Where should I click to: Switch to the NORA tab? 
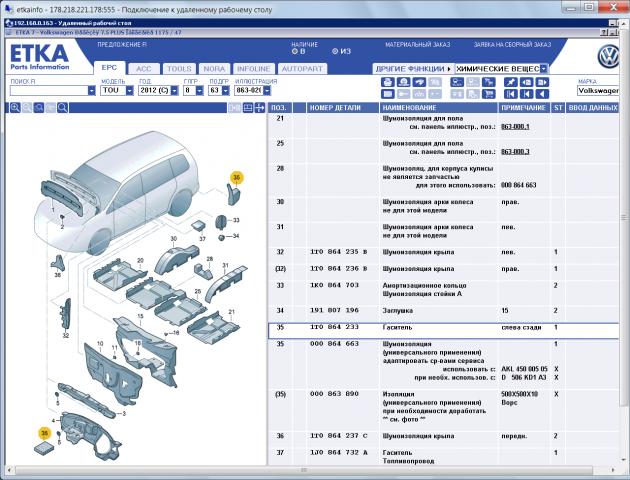coord(214,69)
